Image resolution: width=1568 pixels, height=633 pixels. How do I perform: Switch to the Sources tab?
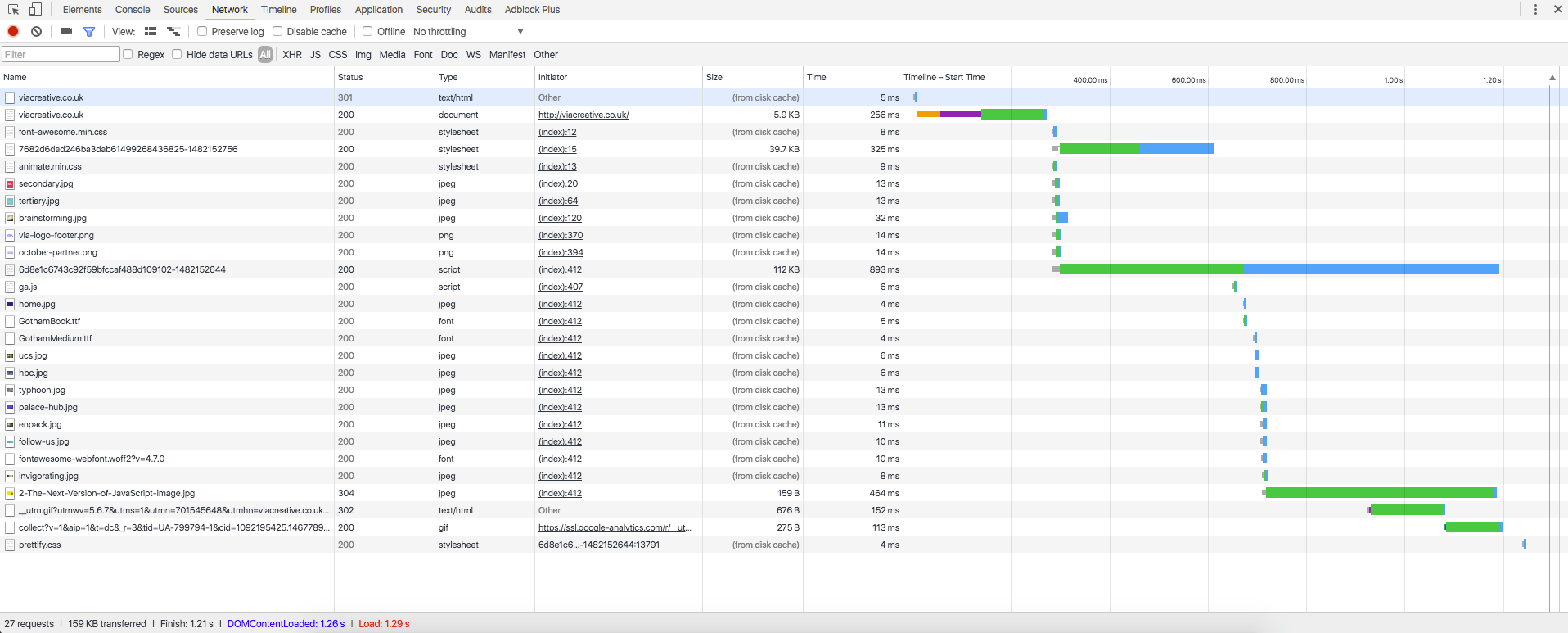pos(181,10)
